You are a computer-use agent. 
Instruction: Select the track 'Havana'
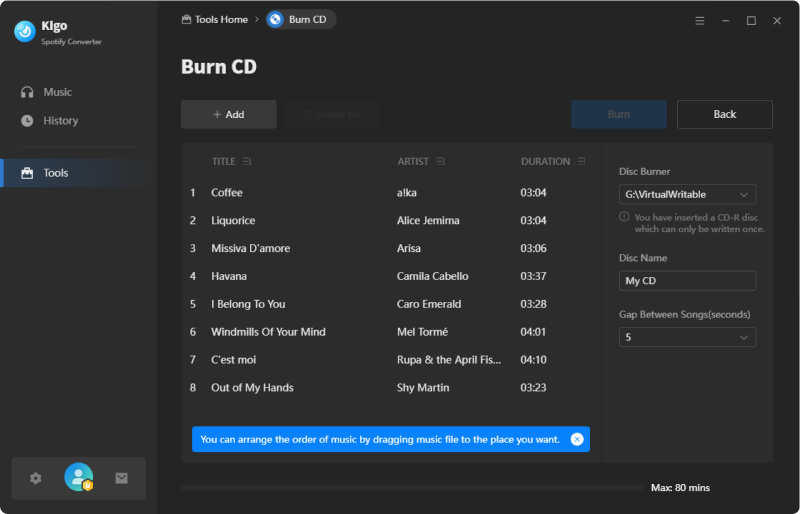pos(229,276)
